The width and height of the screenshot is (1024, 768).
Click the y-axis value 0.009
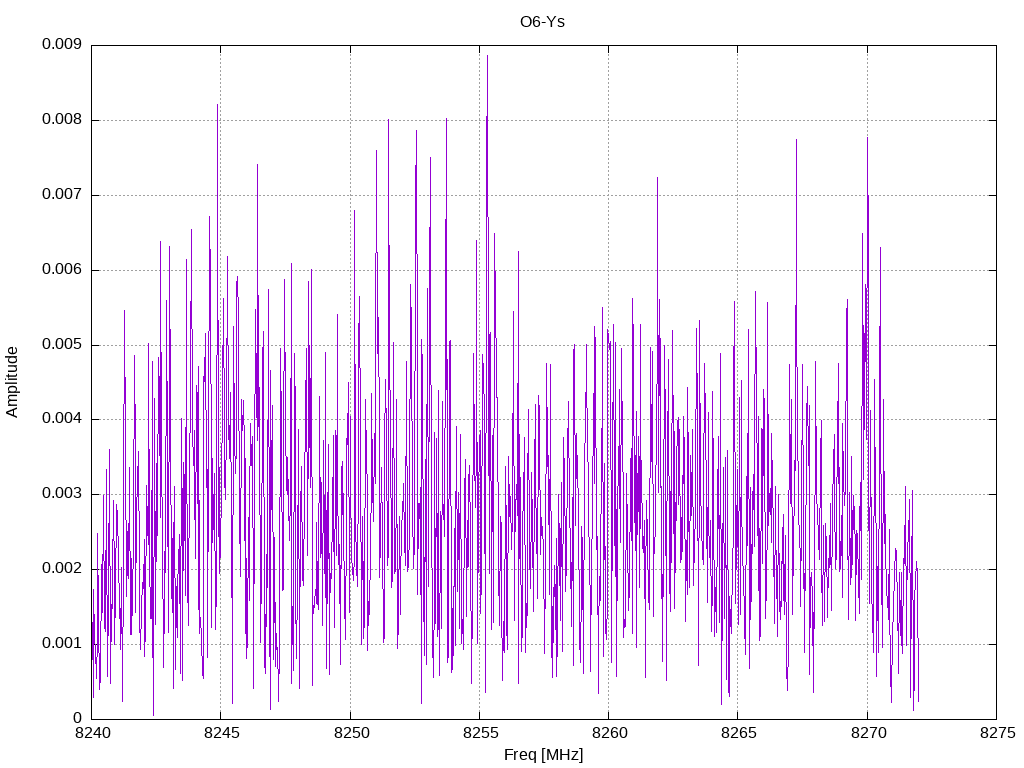point(62,44)
